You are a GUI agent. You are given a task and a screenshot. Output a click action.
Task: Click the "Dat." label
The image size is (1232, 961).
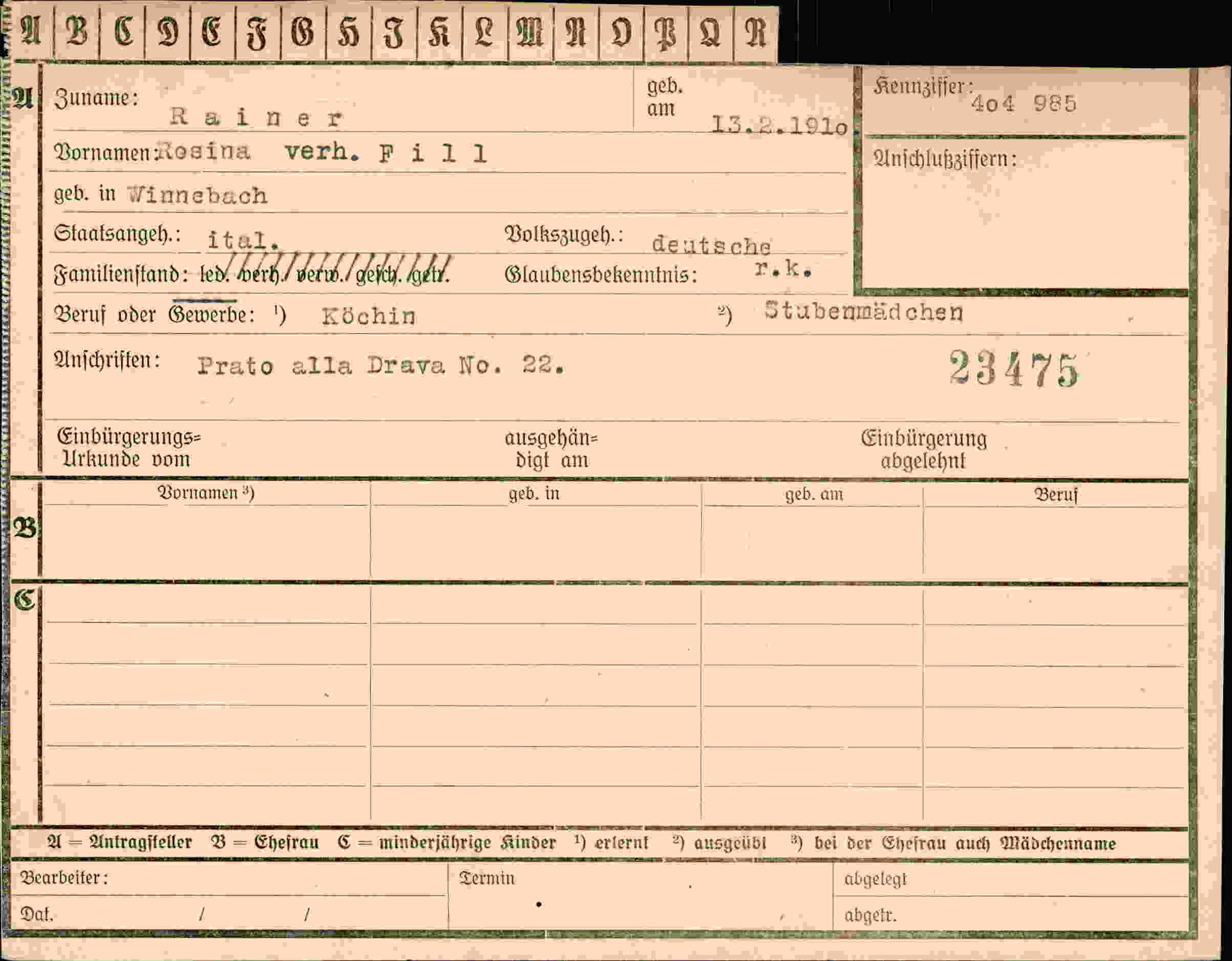pos(37,914)
